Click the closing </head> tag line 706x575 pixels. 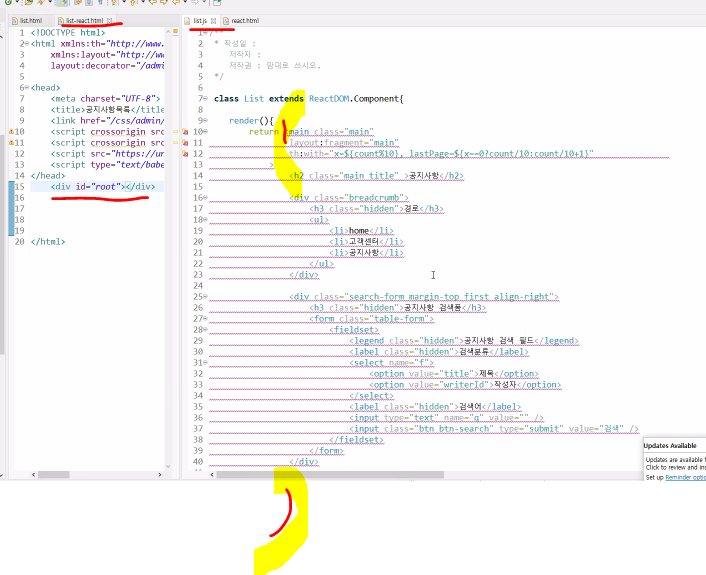[48, 176]
